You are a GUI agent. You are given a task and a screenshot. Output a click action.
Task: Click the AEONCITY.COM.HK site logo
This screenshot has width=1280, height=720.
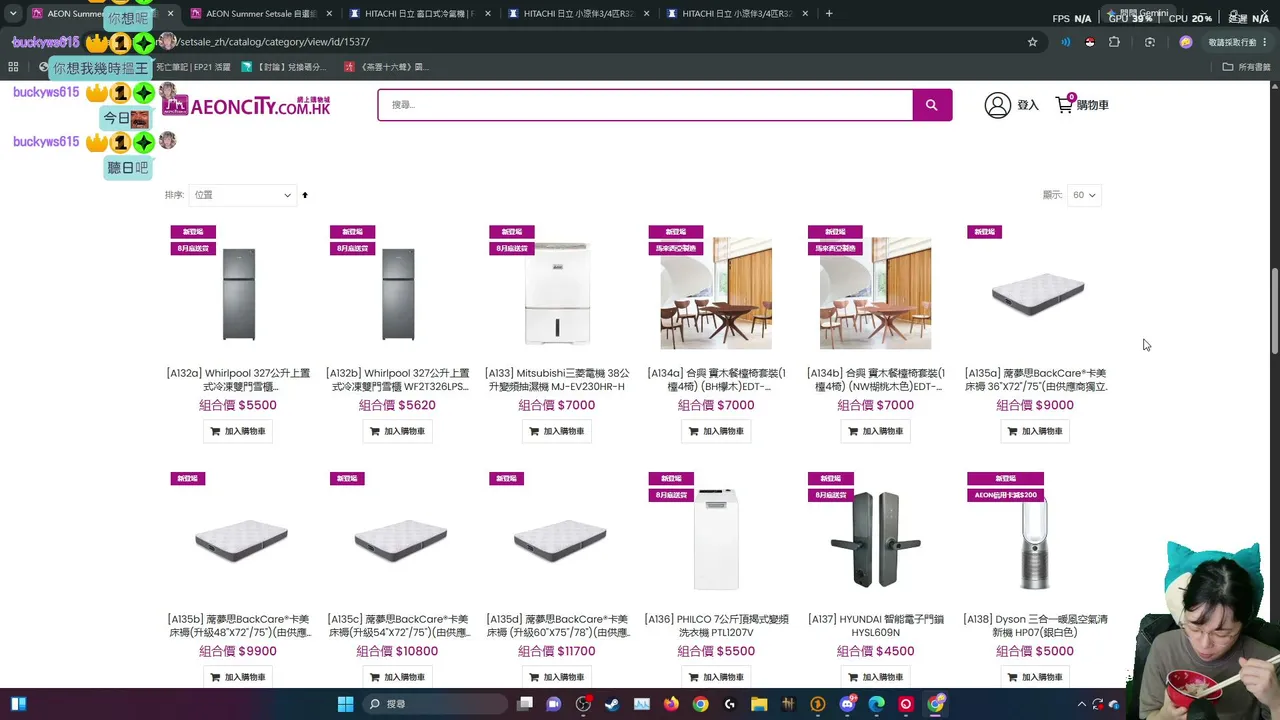click(246, 105)
